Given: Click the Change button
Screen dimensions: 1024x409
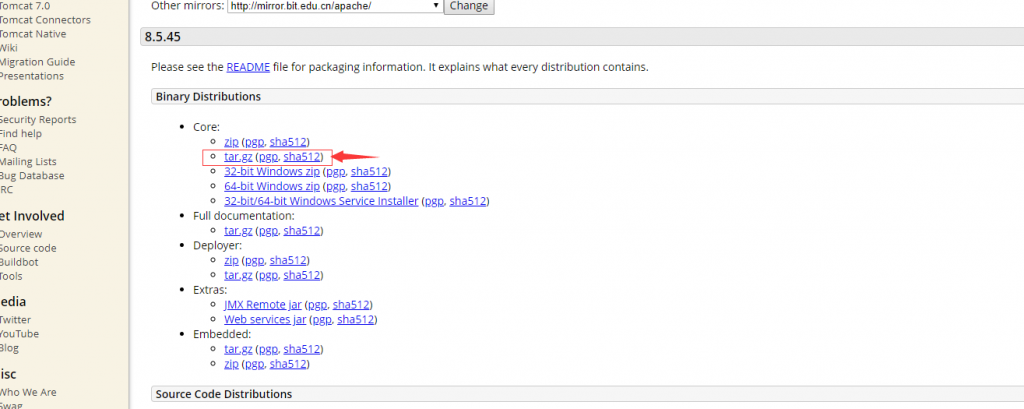Looking at the screenshot, I should (x=468, y=6).
